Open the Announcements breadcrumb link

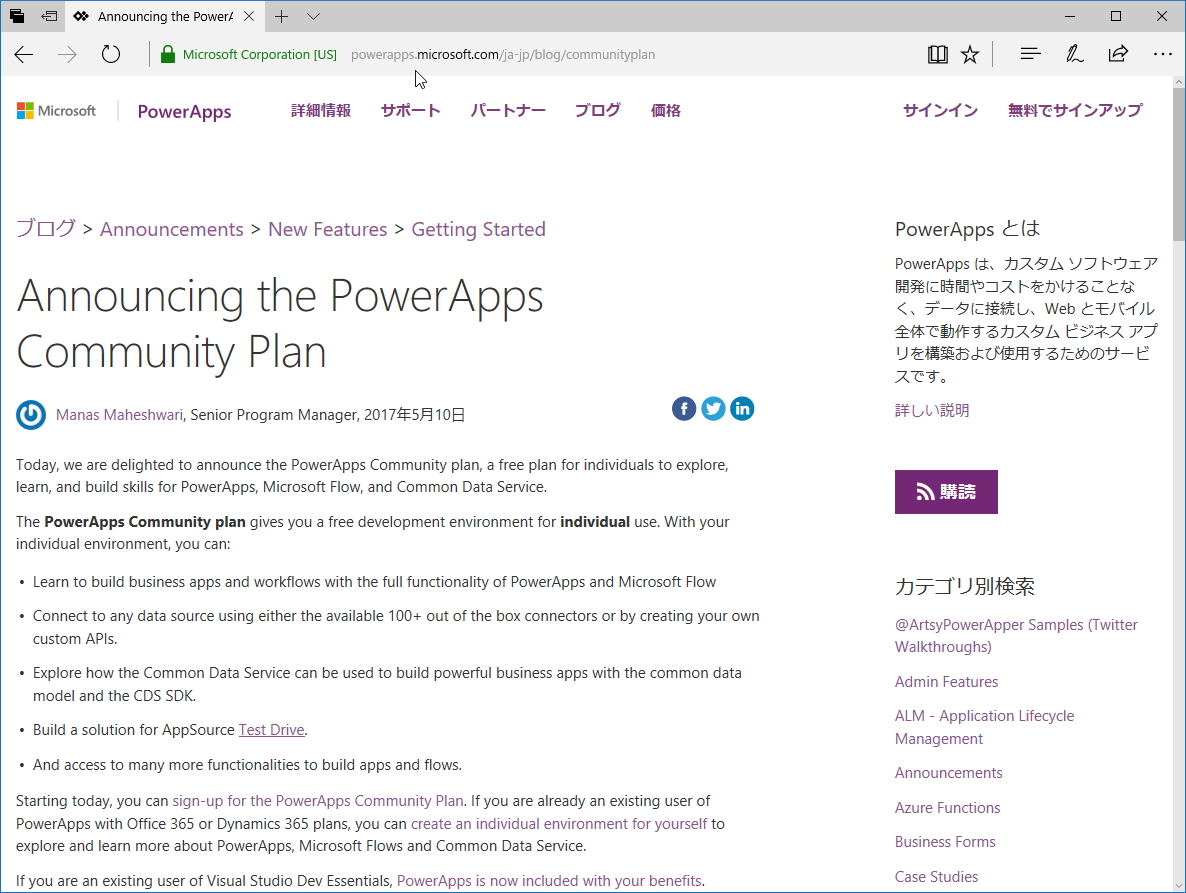pyautogui.click(x=171, y=228)
